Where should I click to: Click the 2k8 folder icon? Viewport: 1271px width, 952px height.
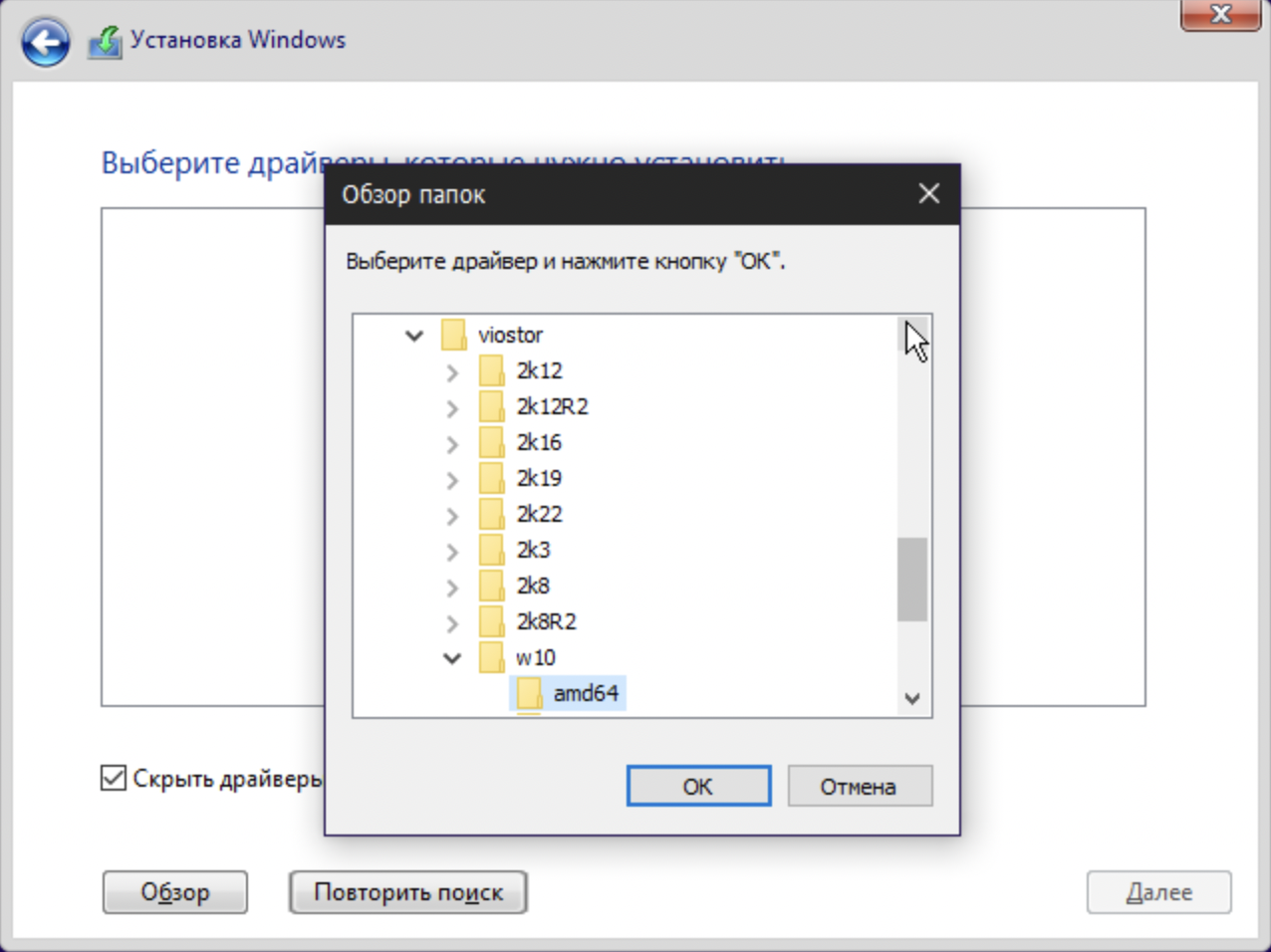click(x=491, y=586)
